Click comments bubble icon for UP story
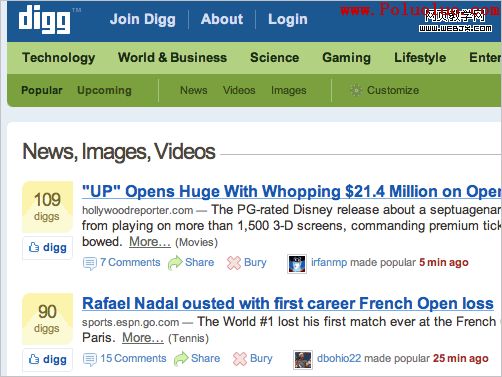The image size is (502, 377). point(90,263)
